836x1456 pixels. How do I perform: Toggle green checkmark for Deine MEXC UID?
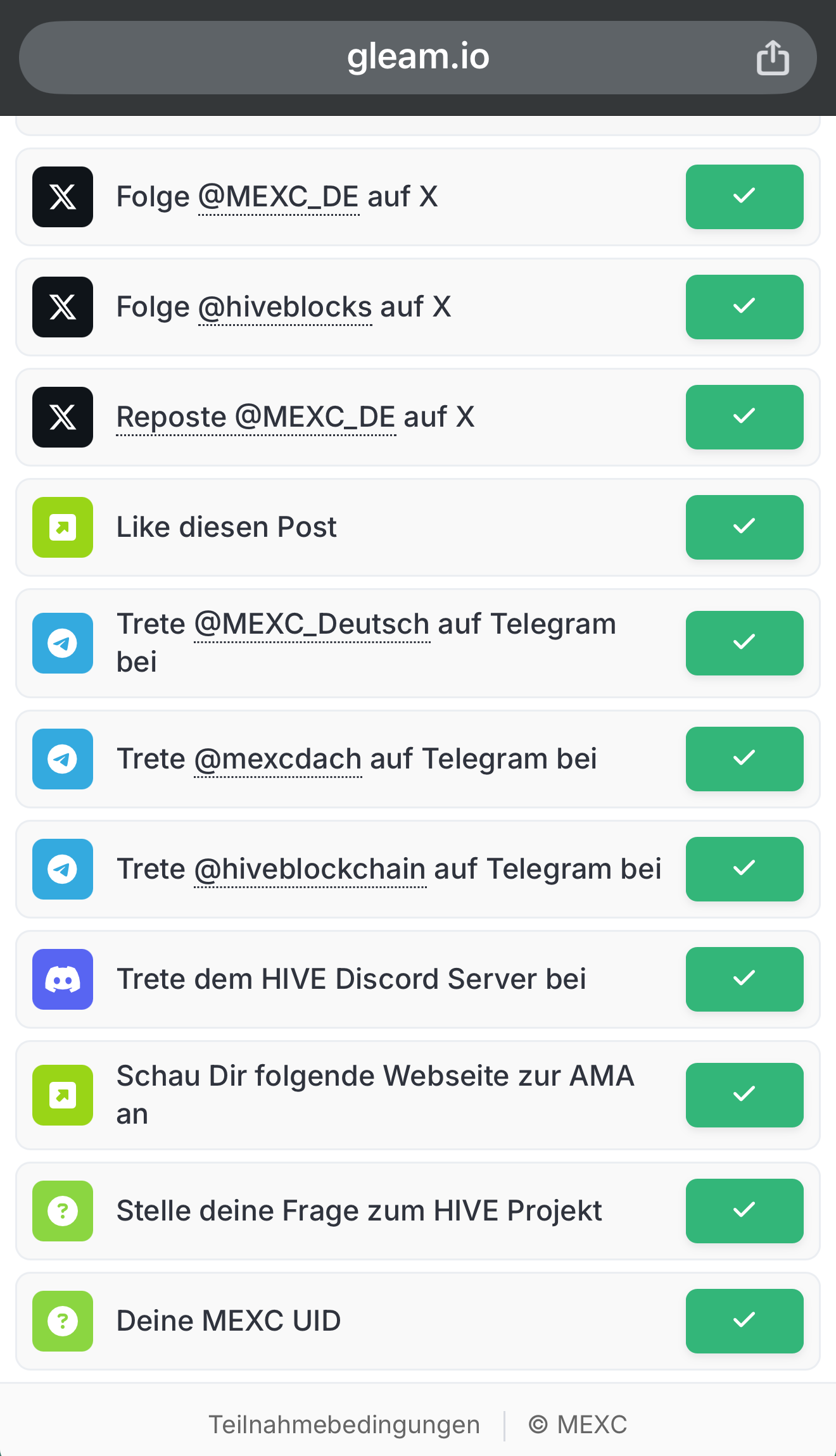[744, 1321]
